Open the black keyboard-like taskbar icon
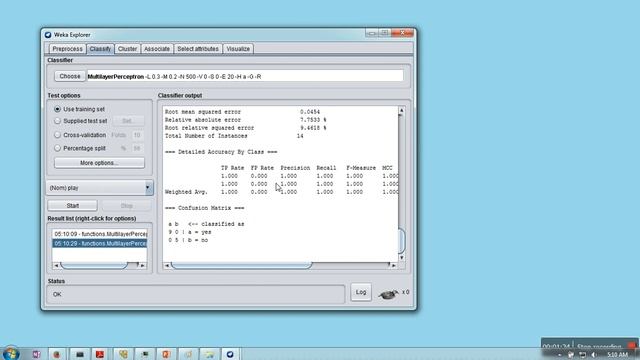640x360 pixels. click(x=80, y=354)
